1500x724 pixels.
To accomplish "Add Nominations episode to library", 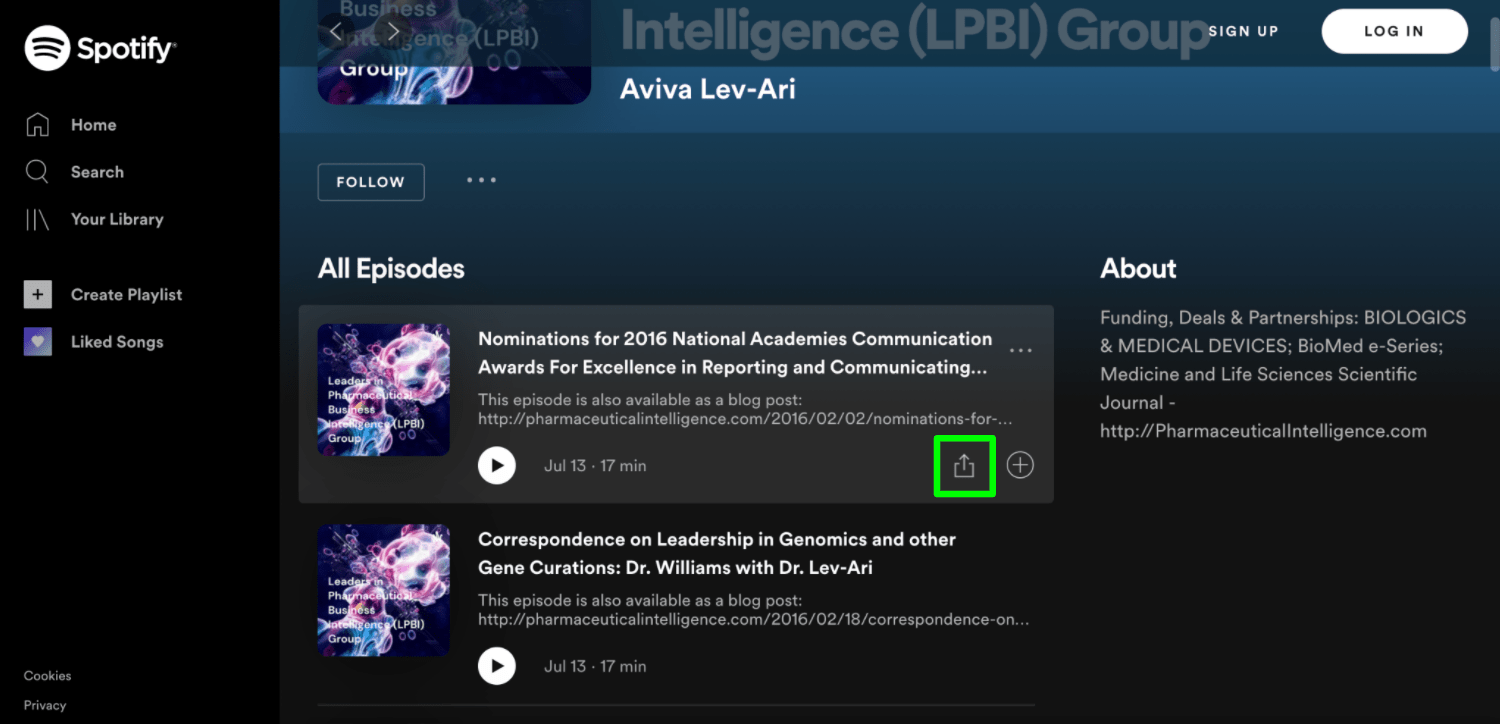I will (x=1020, y=465).
